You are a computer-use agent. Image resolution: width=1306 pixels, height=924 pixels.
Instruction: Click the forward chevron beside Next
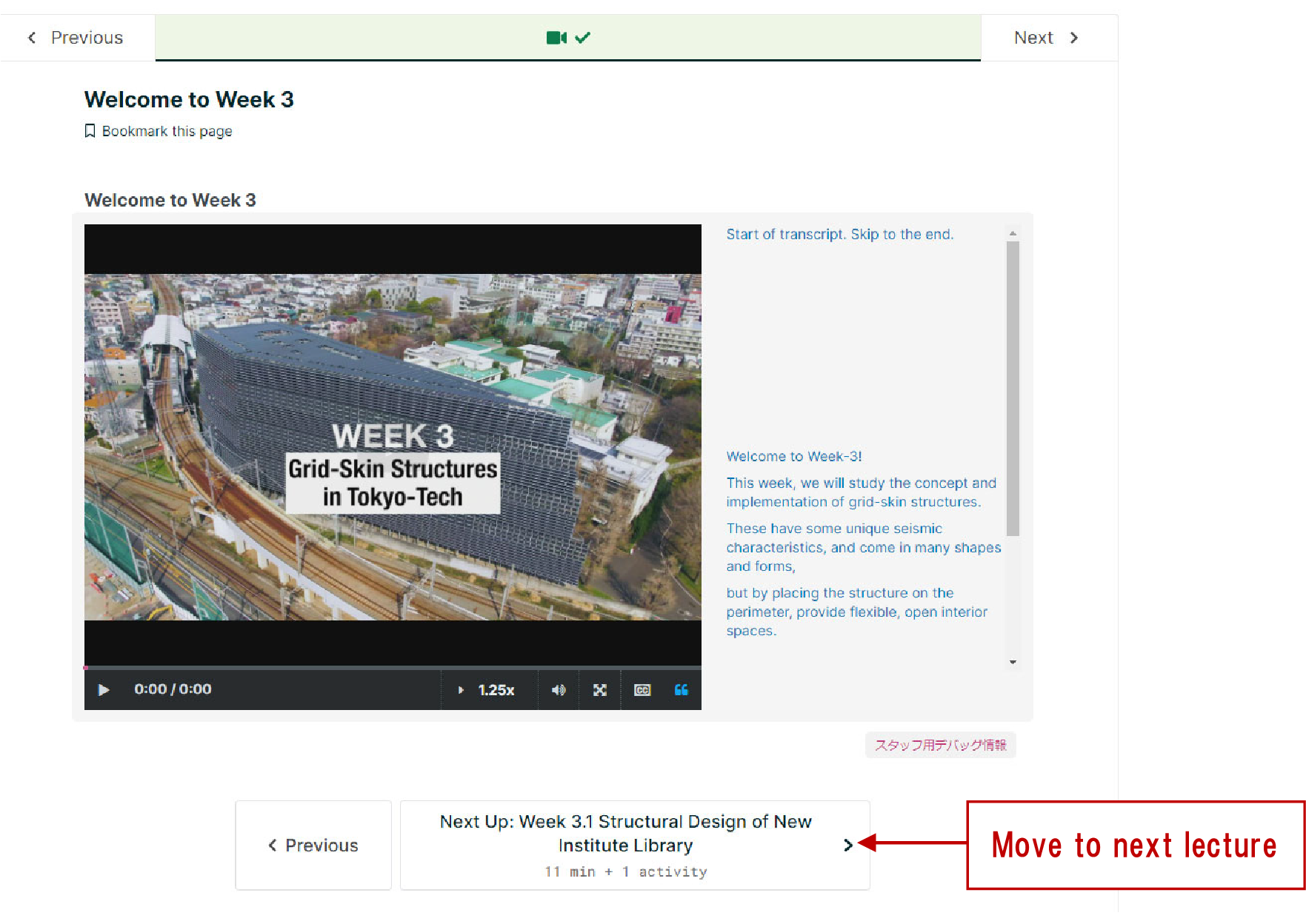click(x=1073, y=37)
